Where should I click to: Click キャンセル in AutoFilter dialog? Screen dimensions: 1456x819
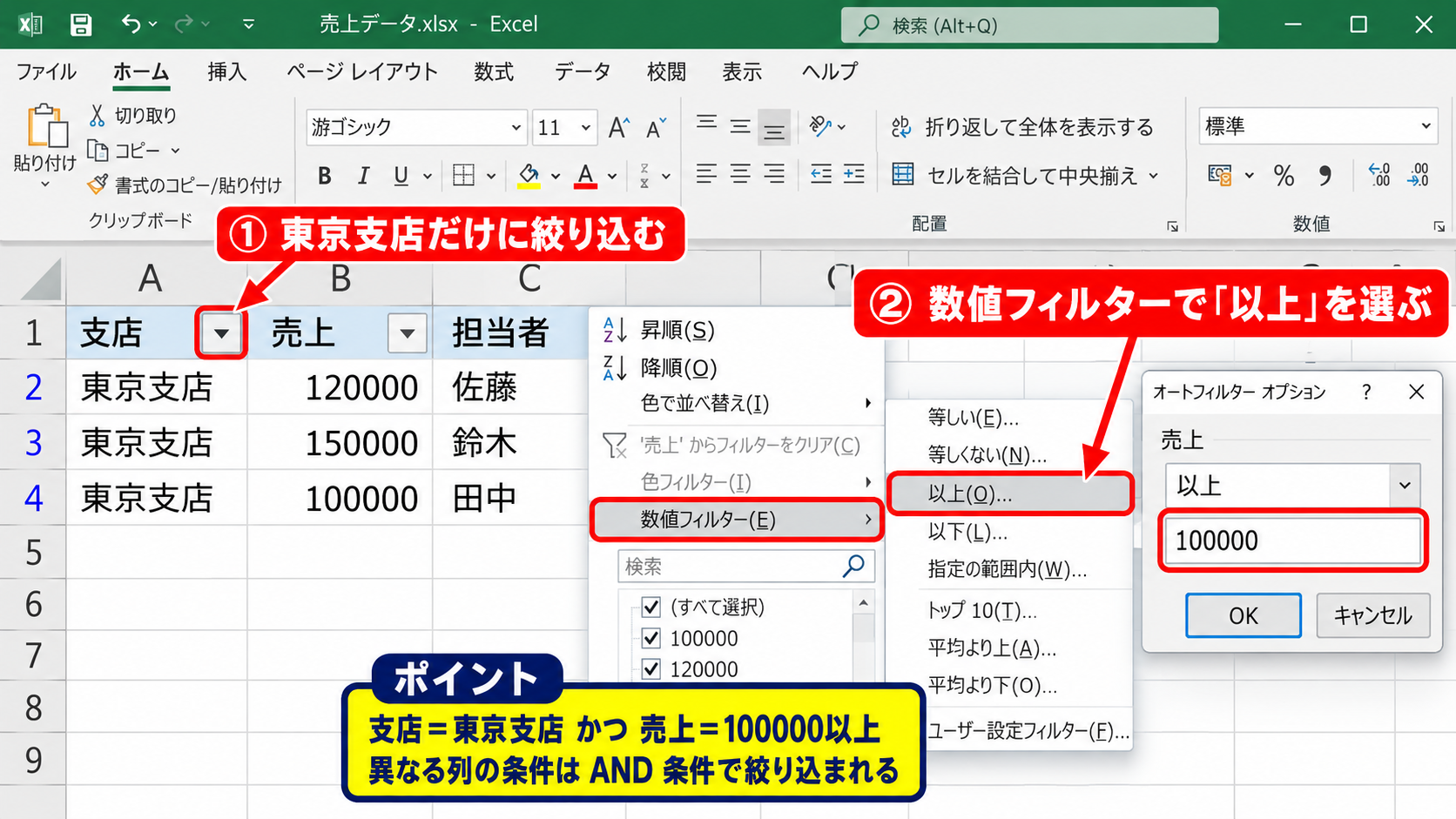click(1372, 615)
